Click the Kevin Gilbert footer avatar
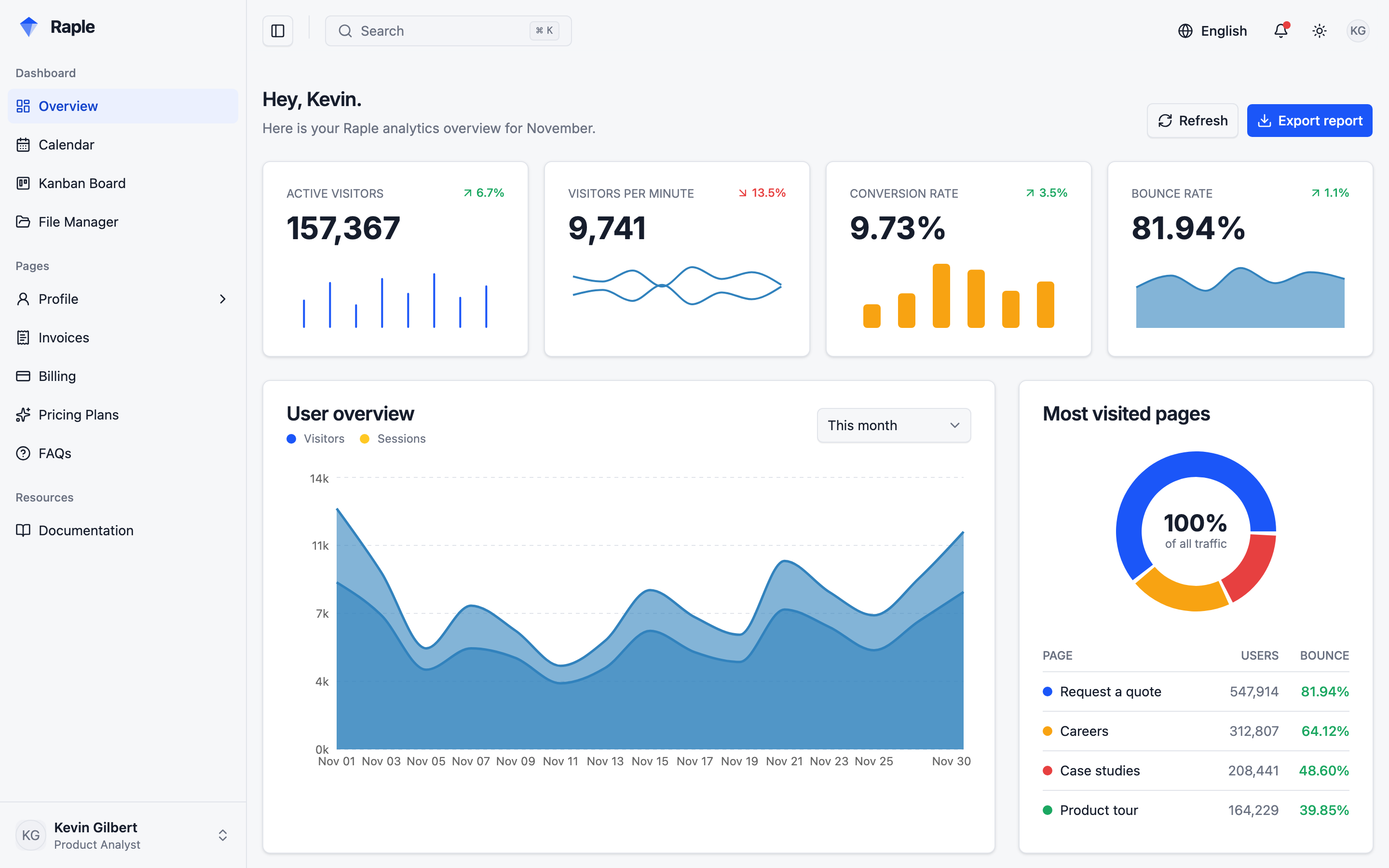 (x=31, y=835)
